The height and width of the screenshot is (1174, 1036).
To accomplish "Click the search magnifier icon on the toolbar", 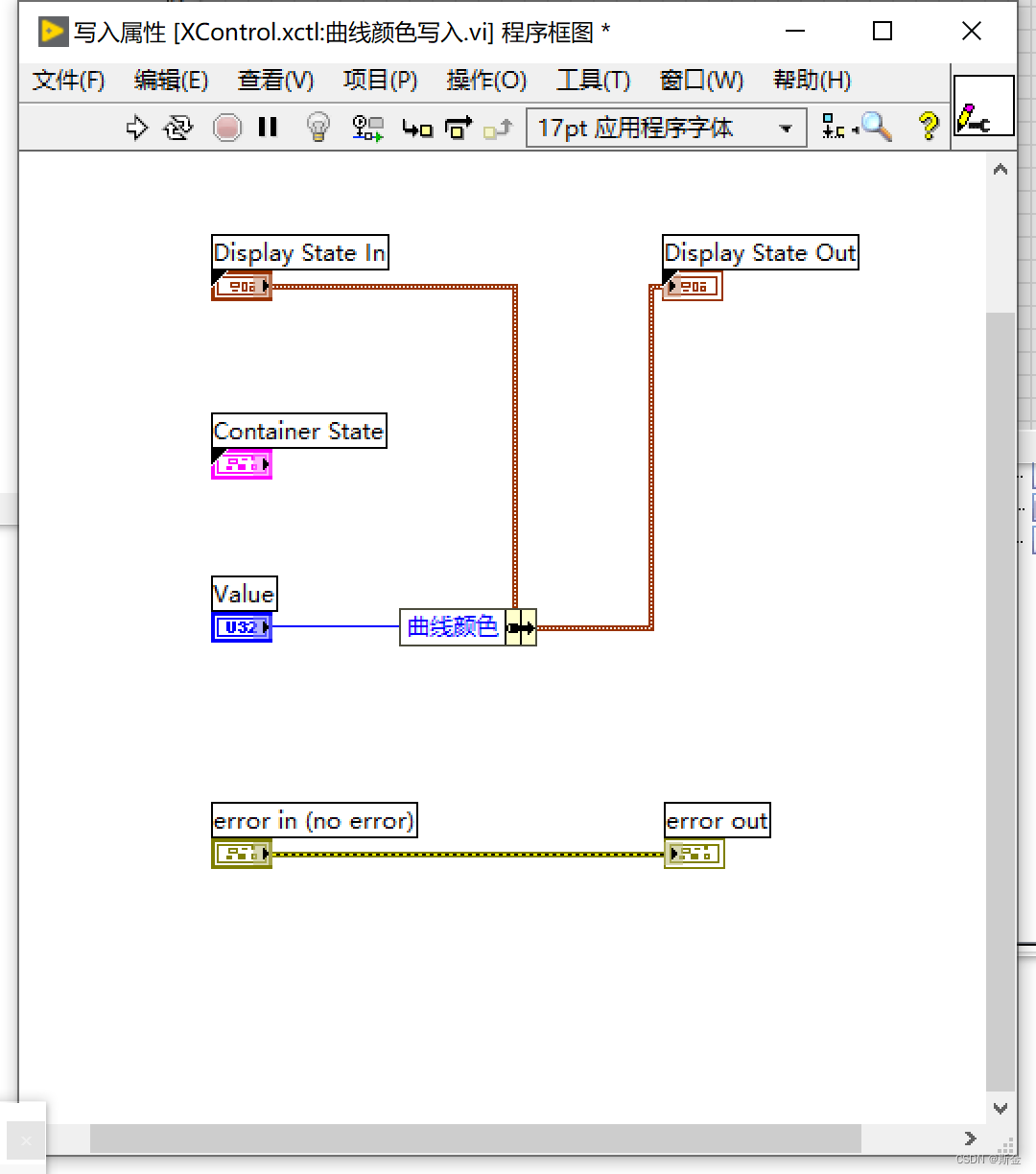I will coord(875,127).
